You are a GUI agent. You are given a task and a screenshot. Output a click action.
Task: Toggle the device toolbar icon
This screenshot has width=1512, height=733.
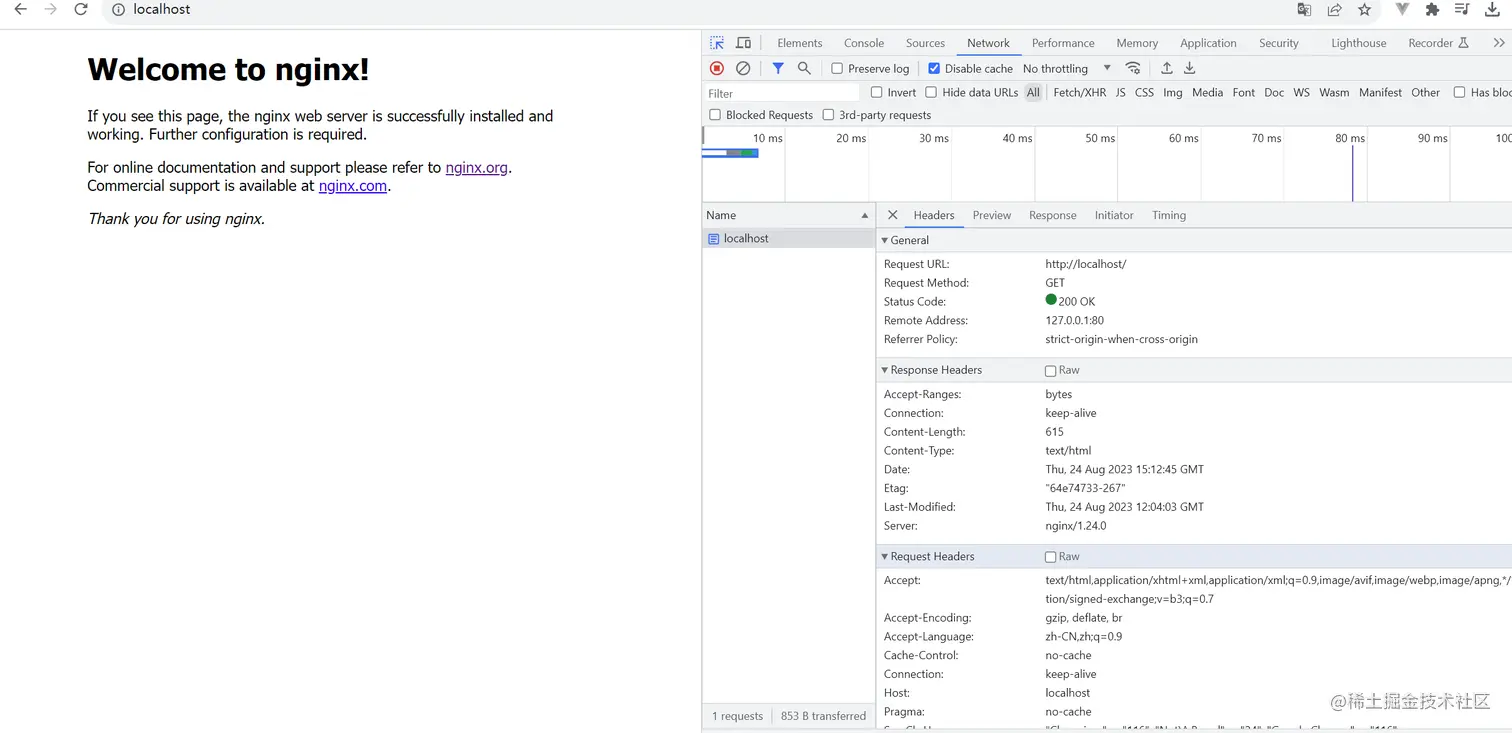click(x=743, y=43)
